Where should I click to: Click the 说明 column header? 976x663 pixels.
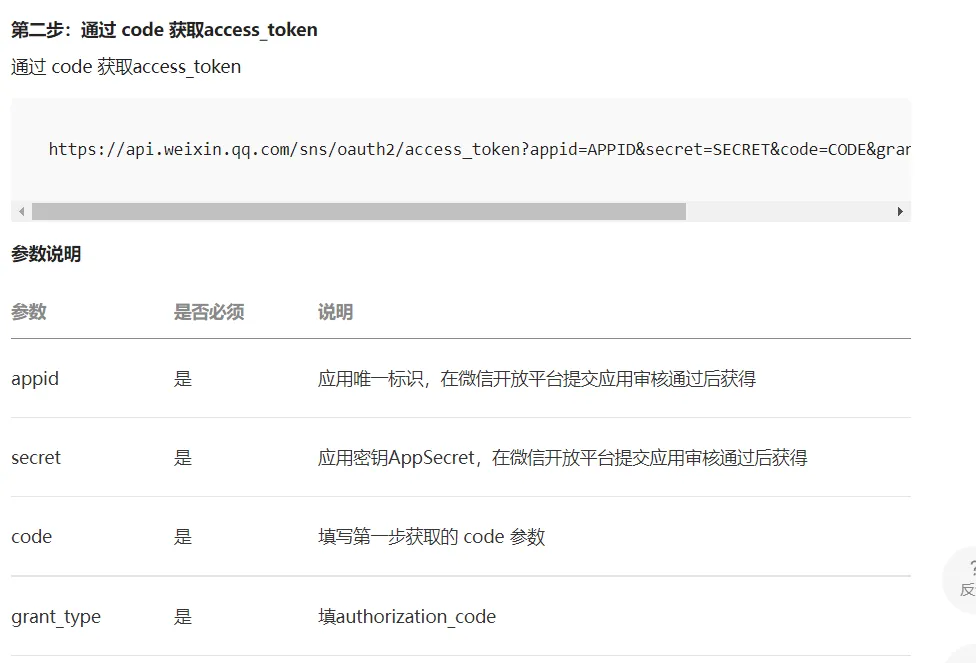pyautogui.click(x=333, y=312)
